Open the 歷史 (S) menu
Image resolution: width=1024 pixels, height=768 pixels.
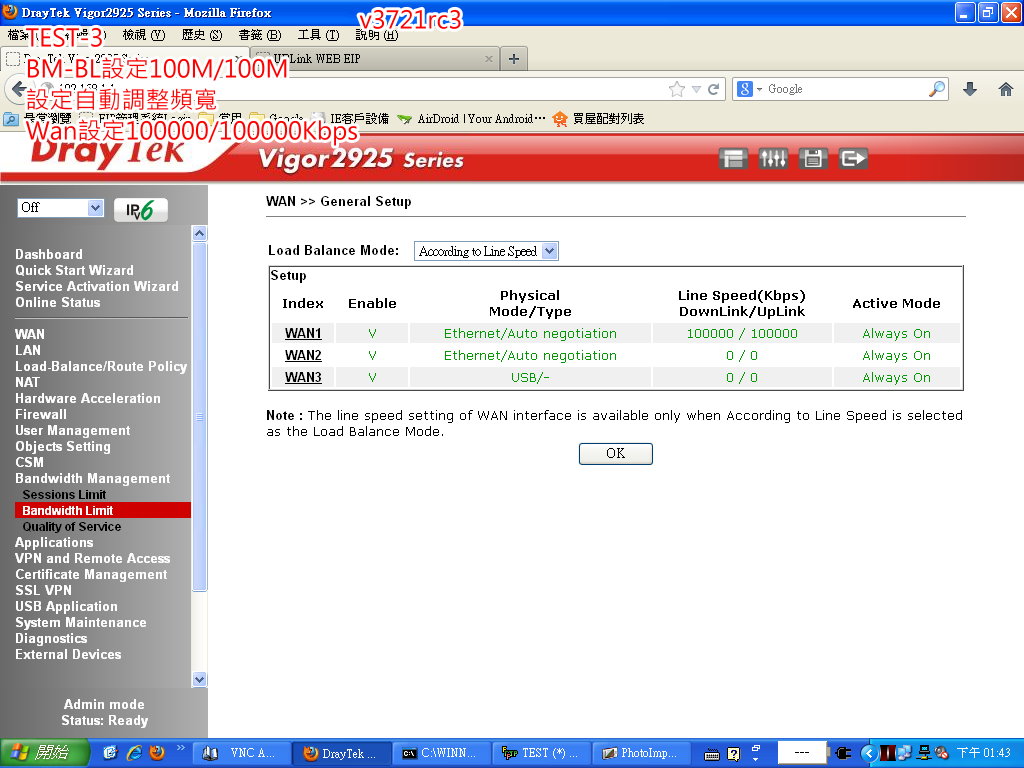(x=202, y=35)
